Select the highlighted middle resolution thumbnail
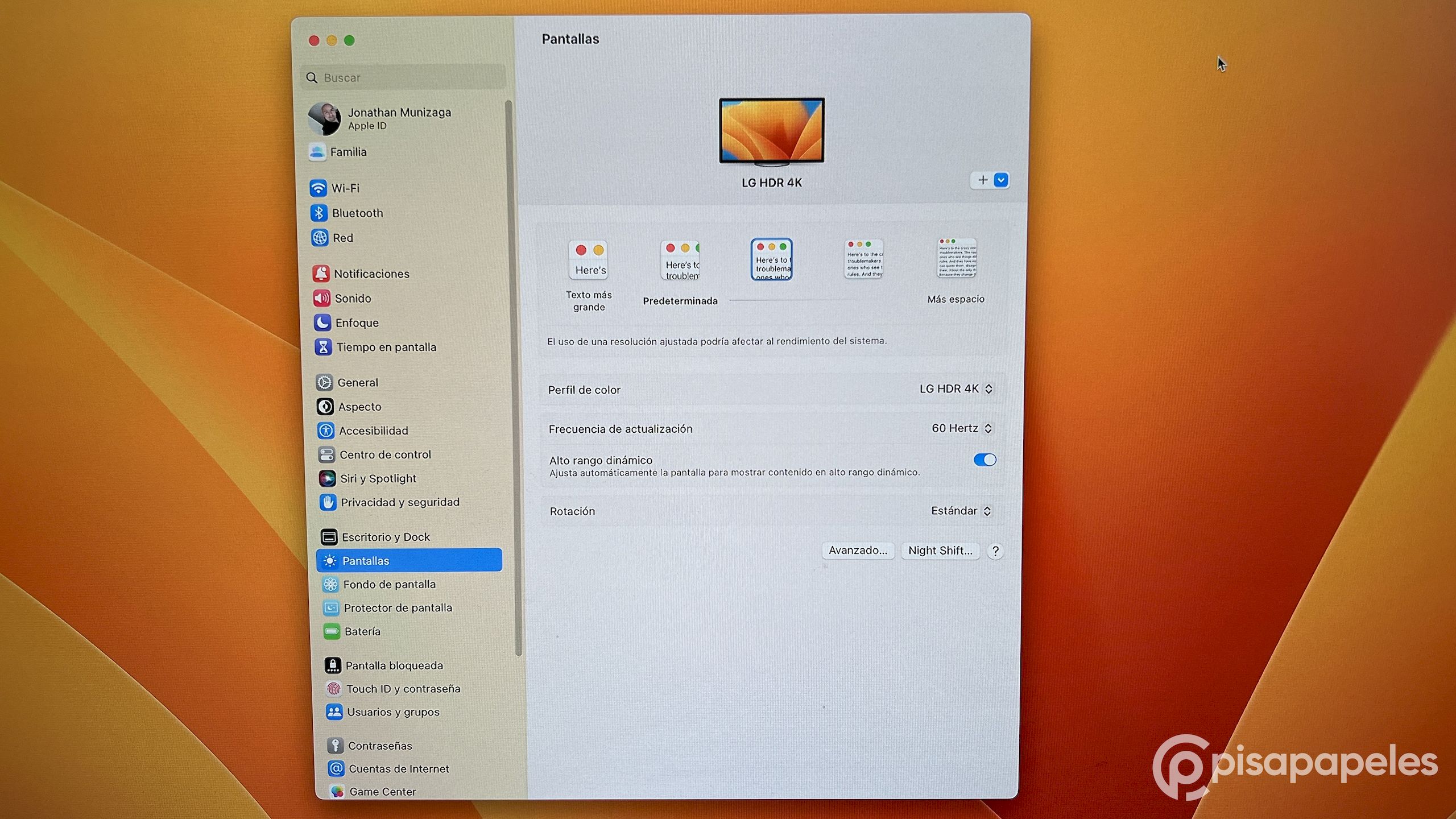 click(x=772, y=259)
